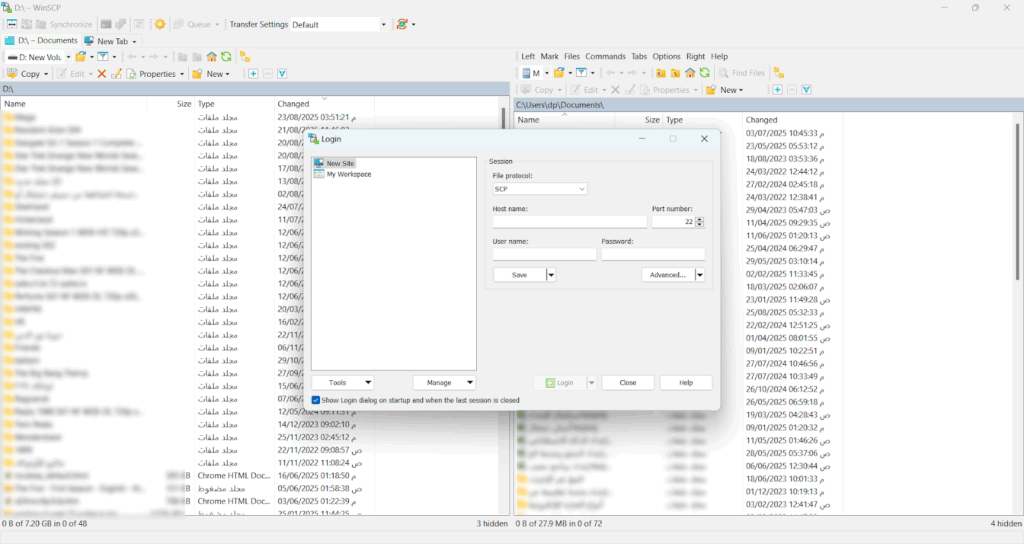This screenshot has height=544, width=1024.
Task: Click the red X delete icon in the left panel
Action: (x=102, y=74)
